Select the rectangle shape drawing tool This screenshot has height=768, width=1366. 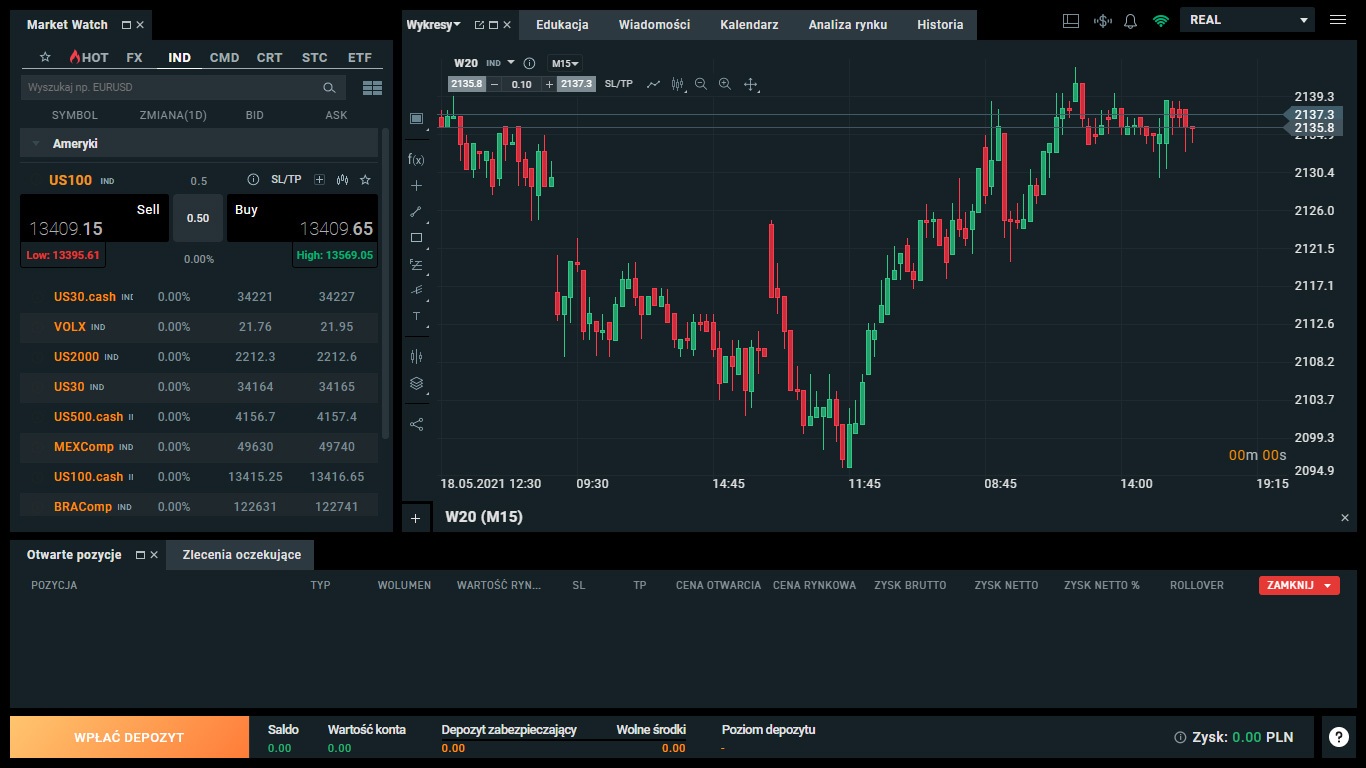click(416, 238)
